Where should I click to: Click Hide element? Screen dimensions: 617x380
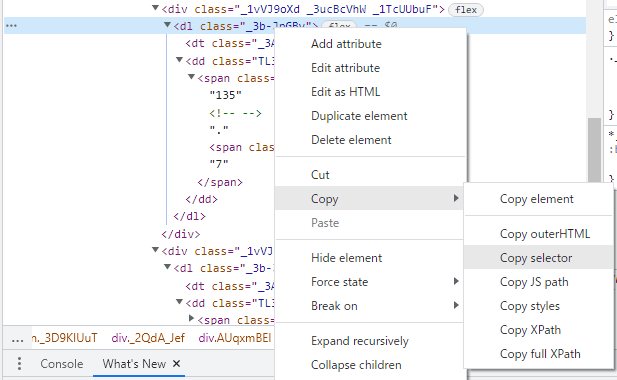point(346,258)
